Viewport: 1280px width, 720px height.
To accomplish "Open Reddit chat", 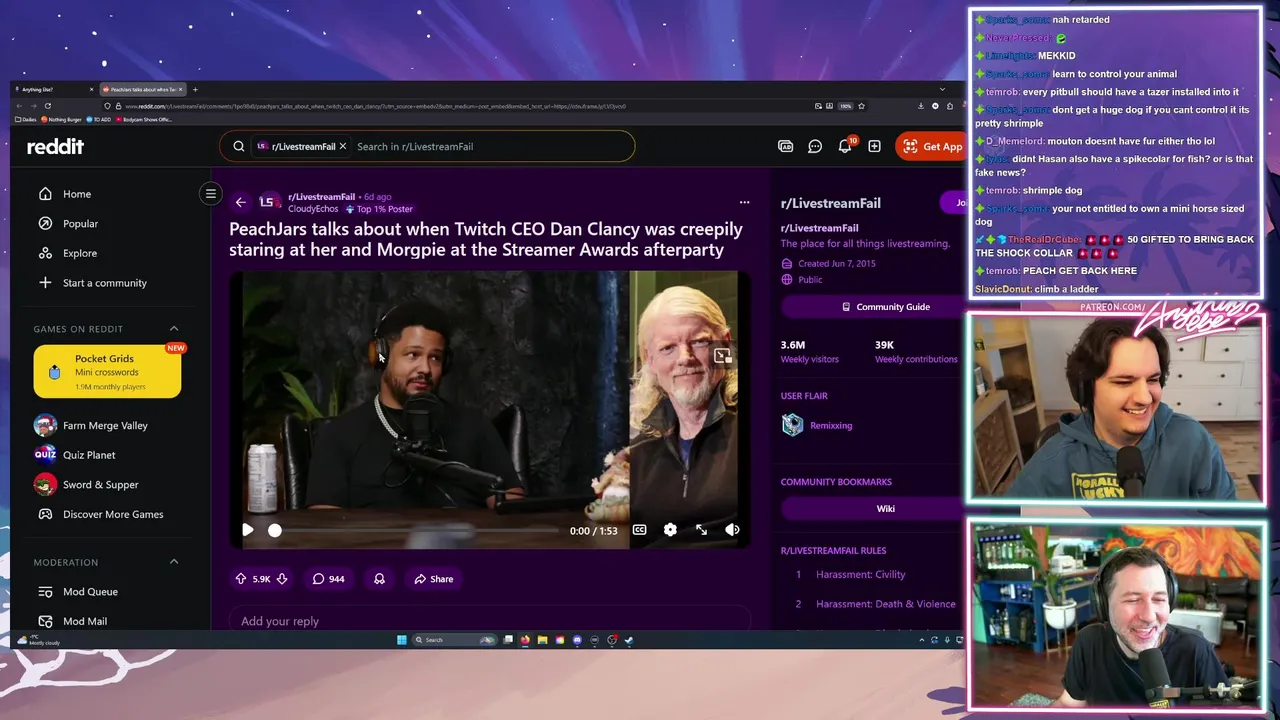I will [815, 146].
